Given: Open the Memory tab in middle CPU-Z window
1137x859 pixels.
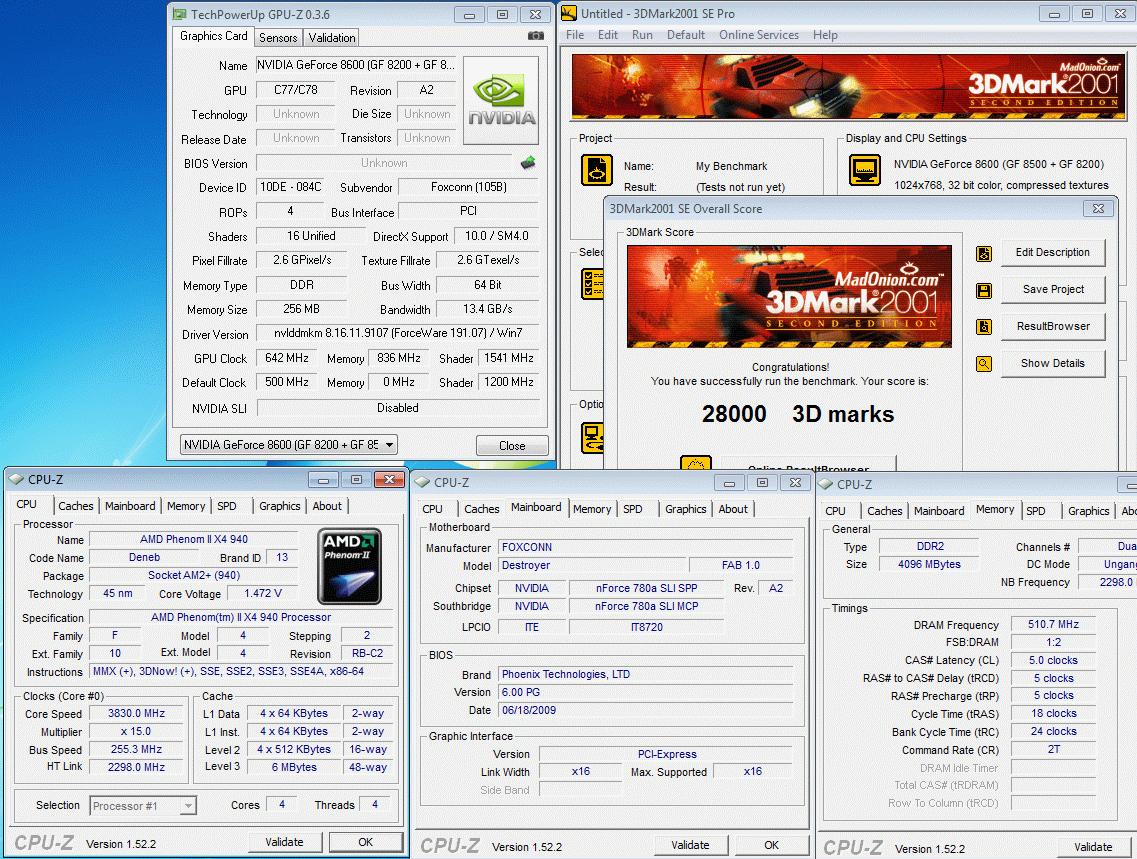Looking at the screenshot, I should pyautogui.click(x=592, y=509).
